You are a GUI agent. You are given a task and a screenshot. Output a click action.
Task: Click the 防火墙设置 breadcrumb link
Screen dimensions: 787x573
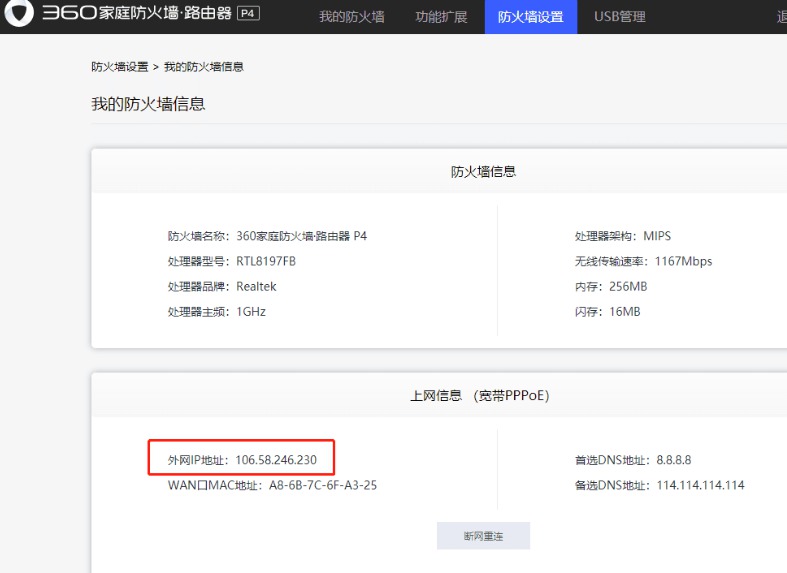119,67
